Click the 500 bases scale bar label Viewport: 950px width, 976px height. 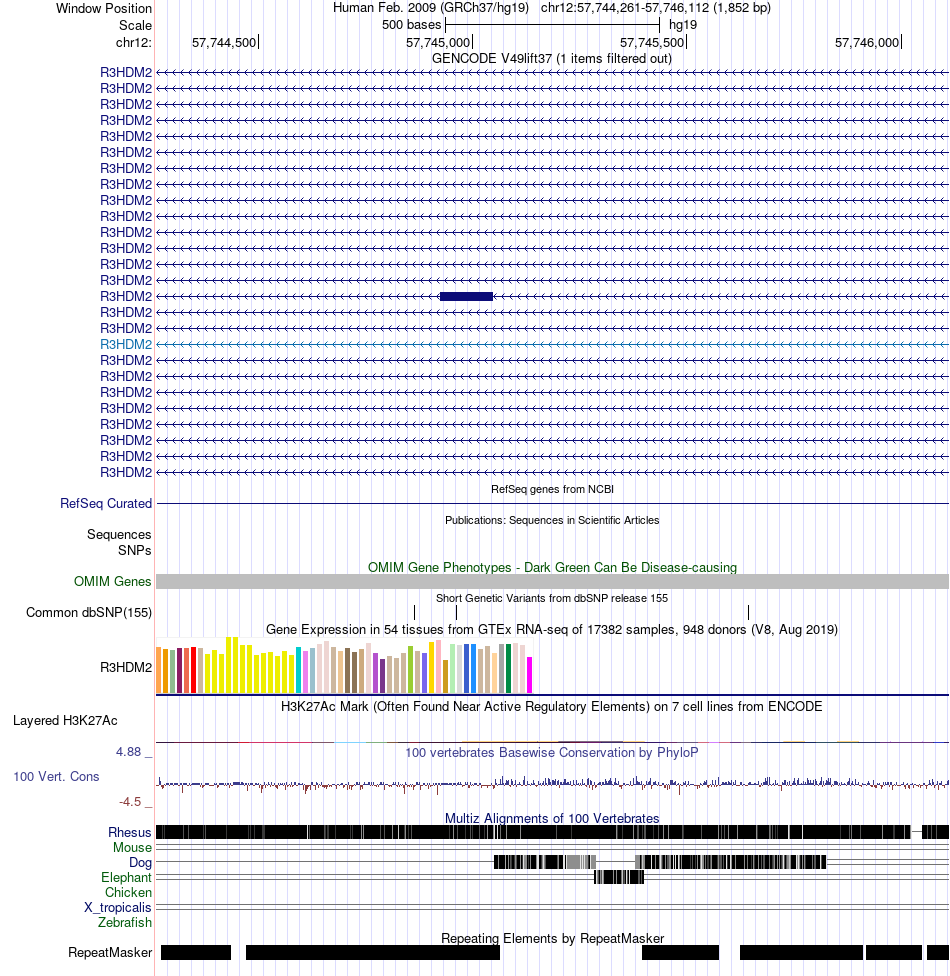[x=412, y=25]
